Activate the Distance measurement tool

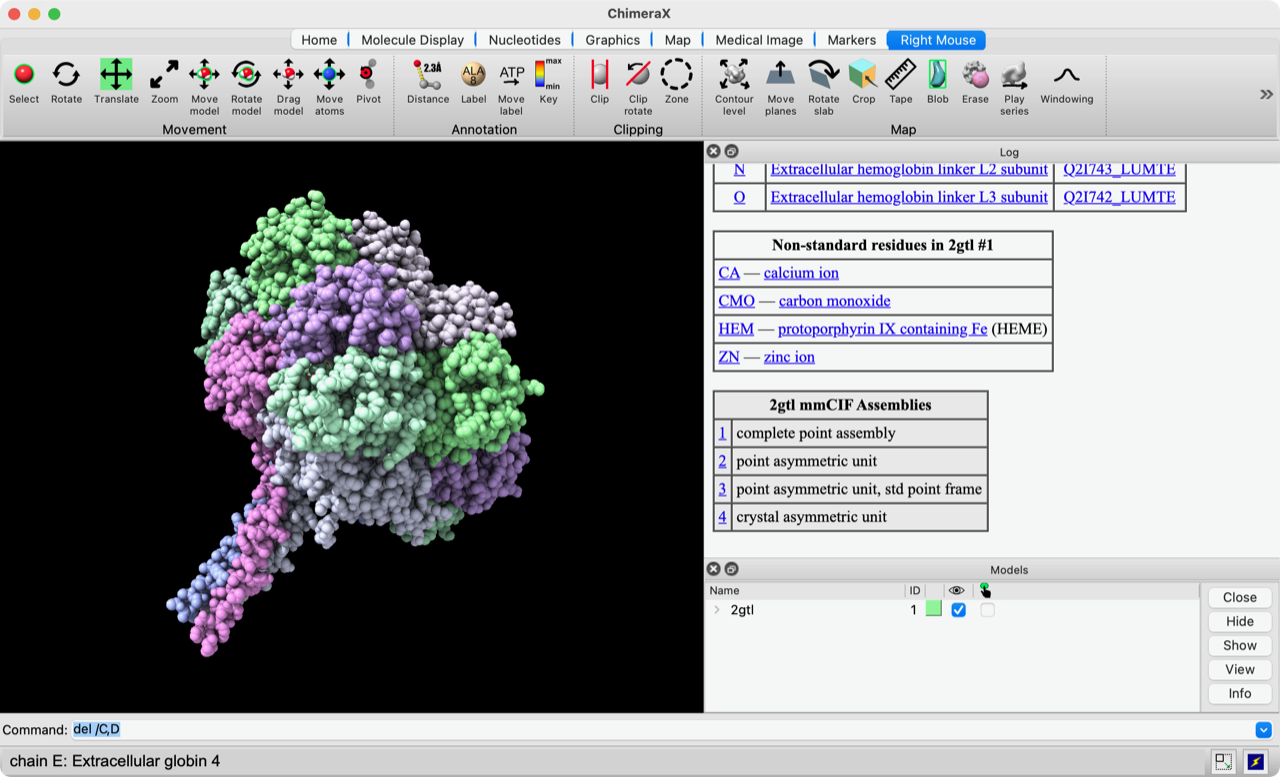428,76
